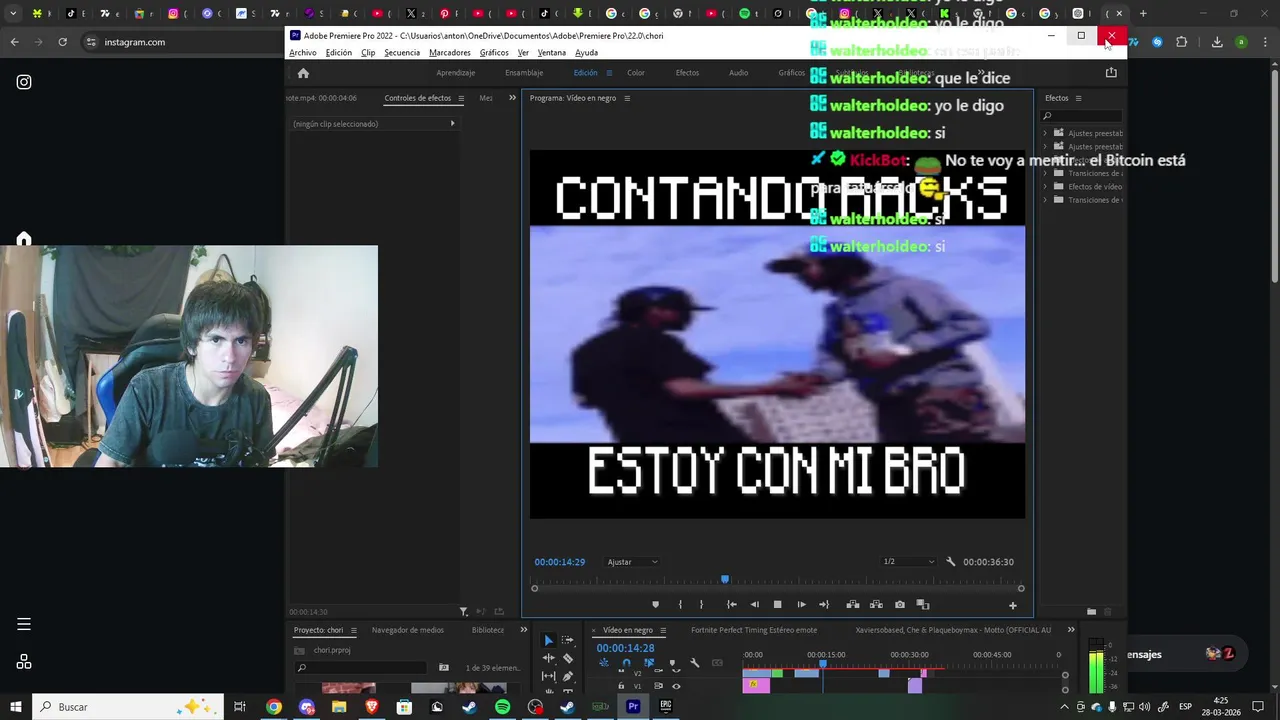Image resolution: width=1280 pixels, height=720 pixels.
Task: Select the Ripple Edit tool
Action: (x=548, y=658)
